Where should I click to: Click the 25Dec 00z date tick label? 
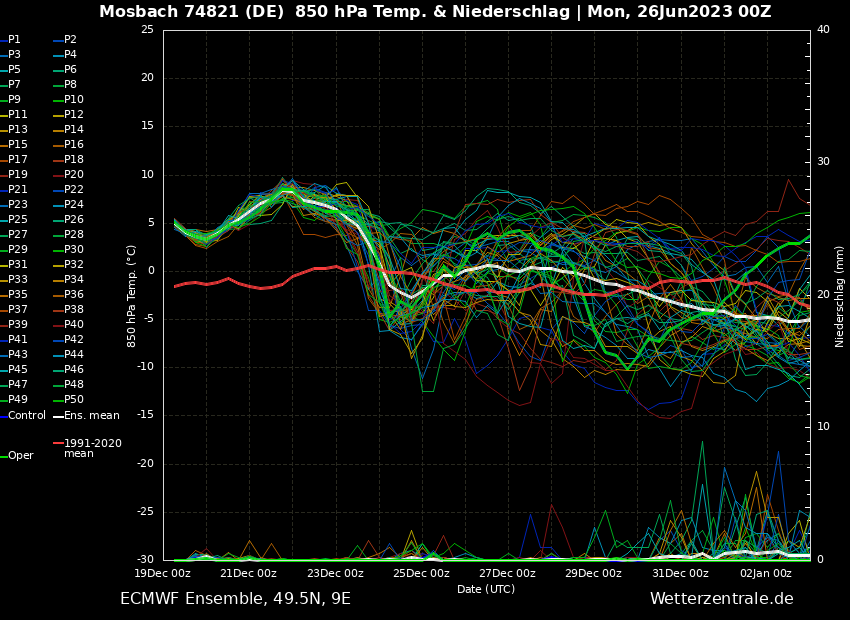[421, 574]
